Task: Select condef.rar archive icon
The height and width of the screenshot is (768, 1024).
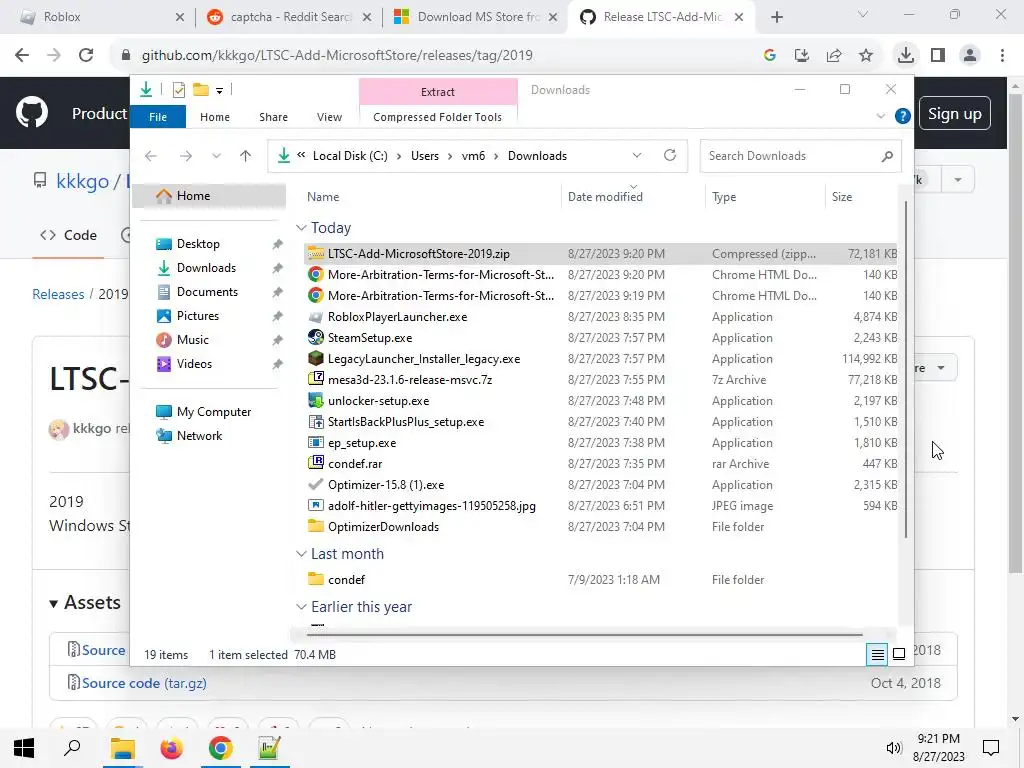Action: (315, 464)
